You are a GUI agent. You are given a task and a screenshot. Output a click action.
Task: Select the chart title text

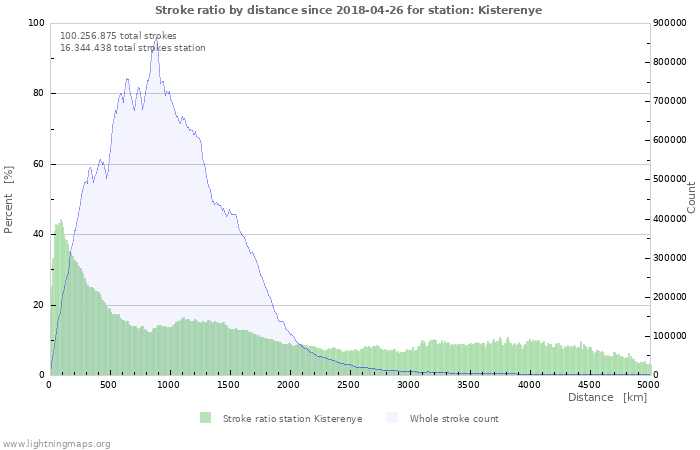pyautogui.click(x=349, y=10)
